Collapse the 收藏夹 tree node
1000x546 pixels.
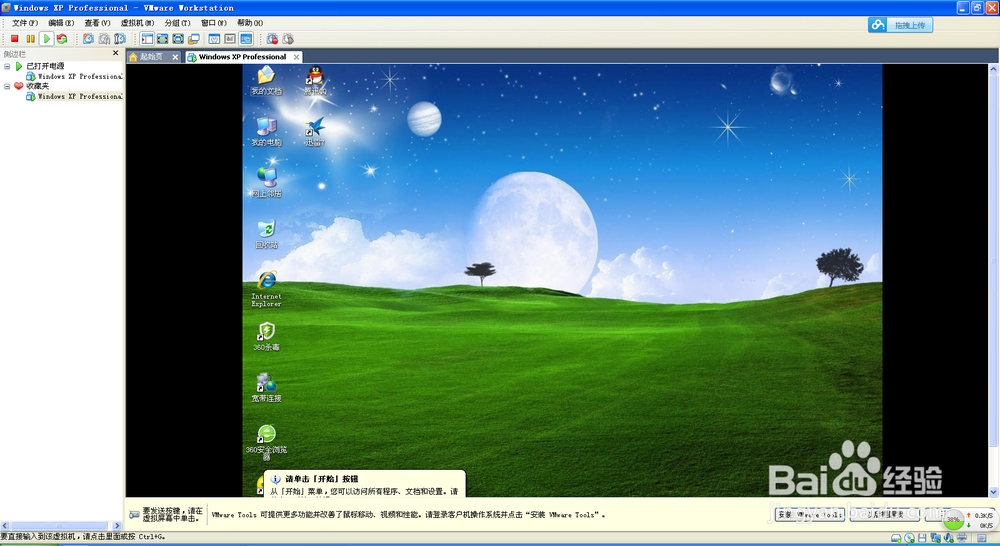pyautogui.click(x=7, y=86)
